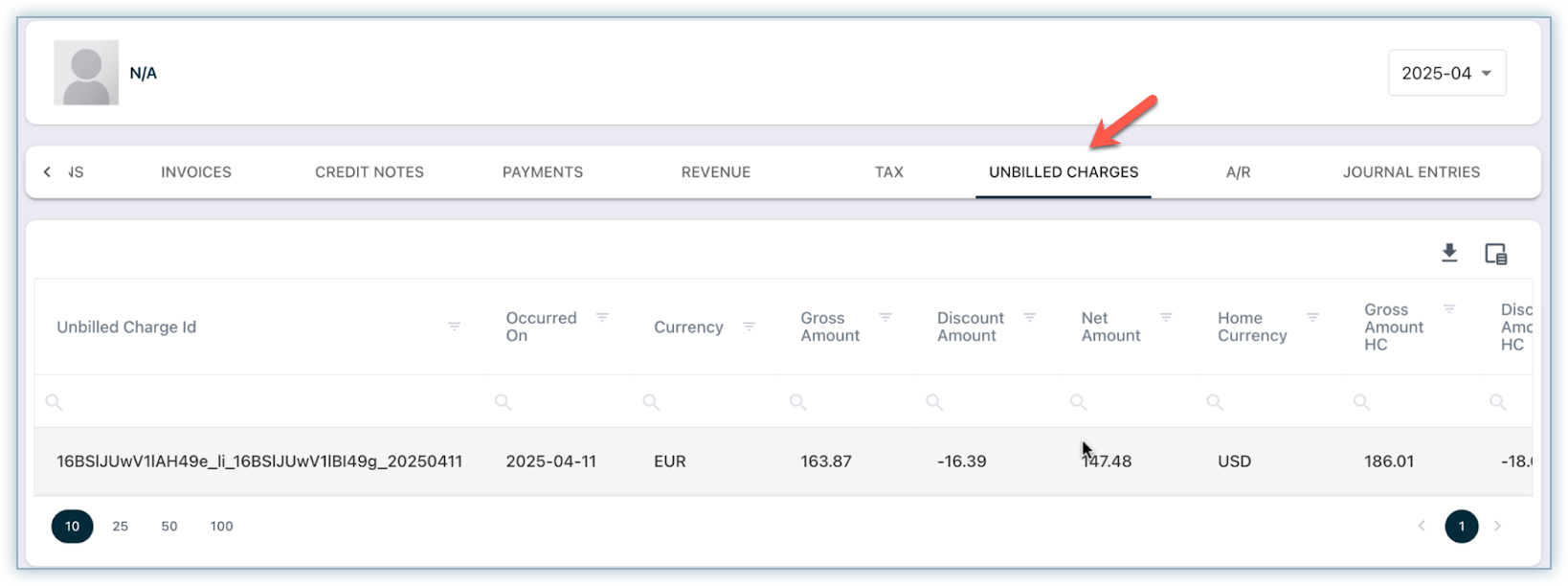Viewport: 1568px width, 586px height.
Task: Click the download export icon
Action: (x=1449, y=253)
